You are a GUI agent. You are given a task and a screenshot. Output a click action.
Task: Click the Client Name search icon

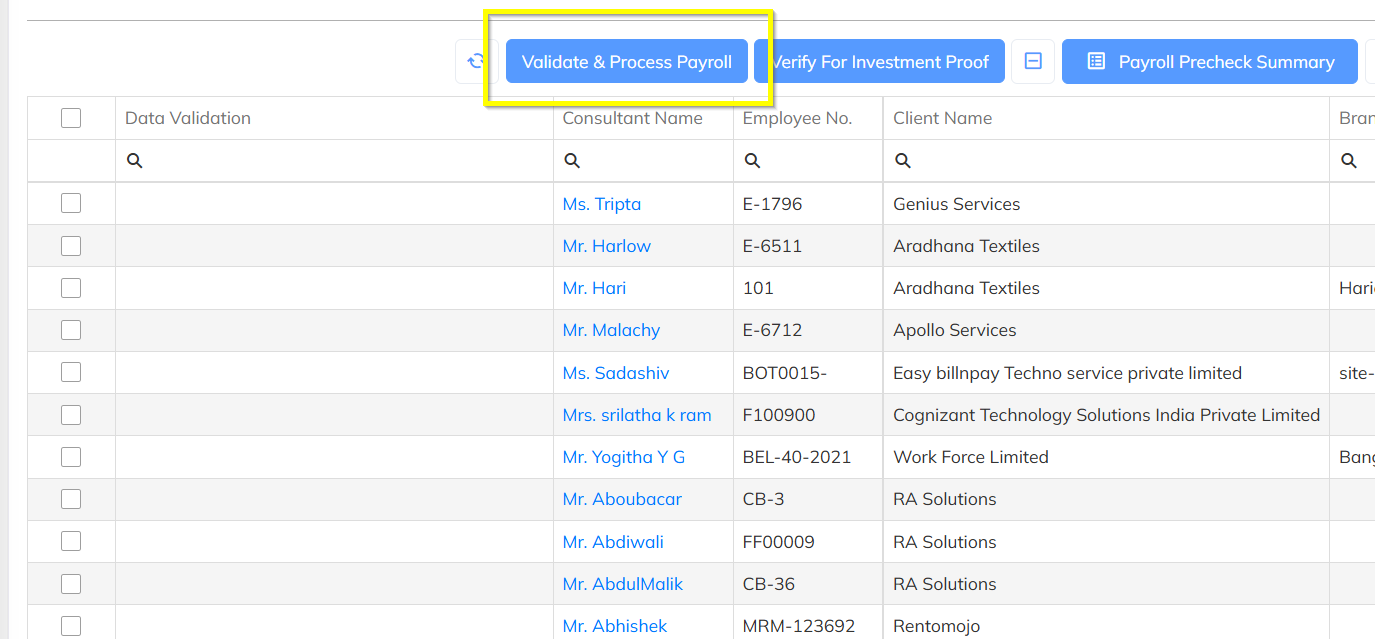coord(902,161)
